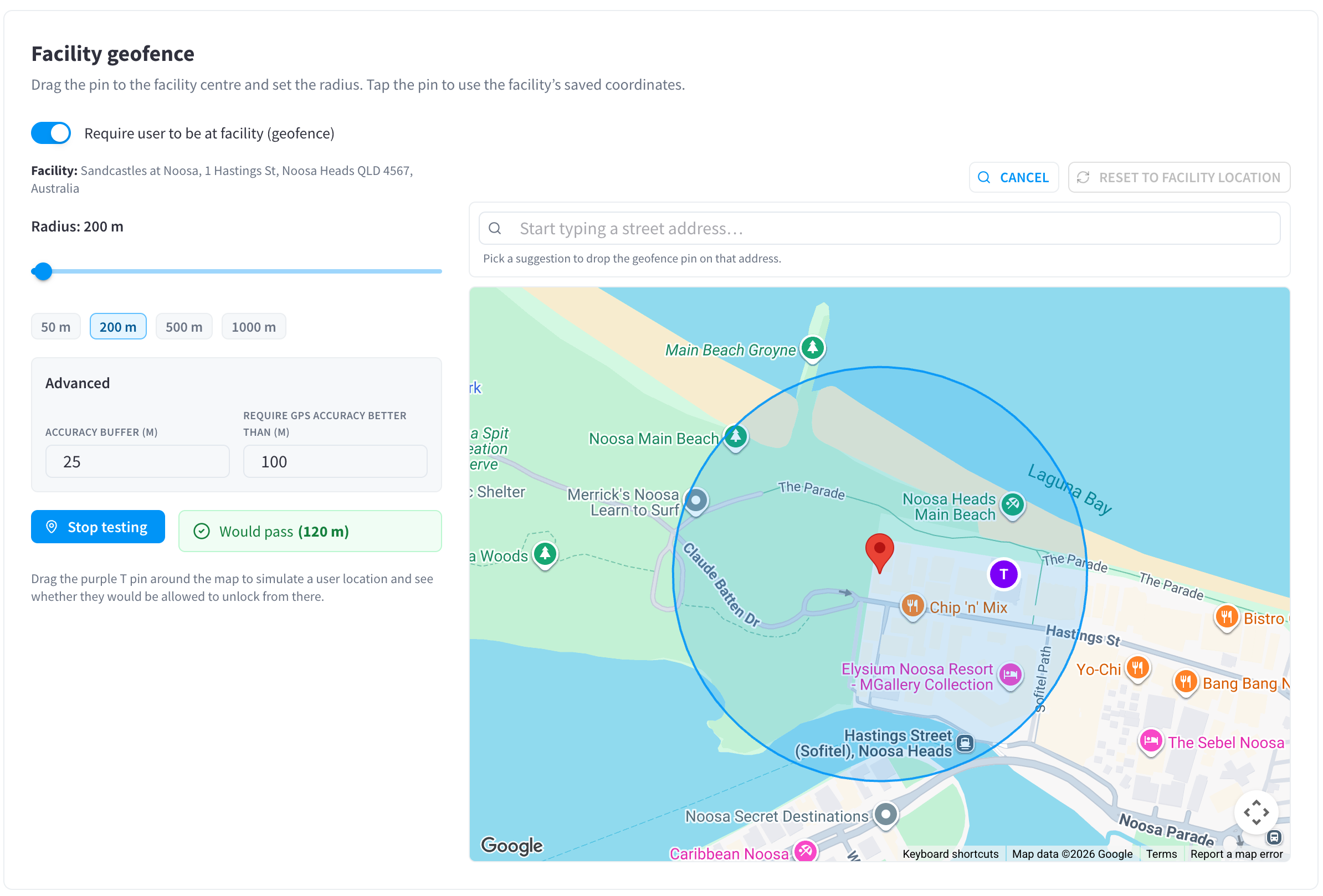Edit the GPS accuracy threshold field

pos(335,461)
